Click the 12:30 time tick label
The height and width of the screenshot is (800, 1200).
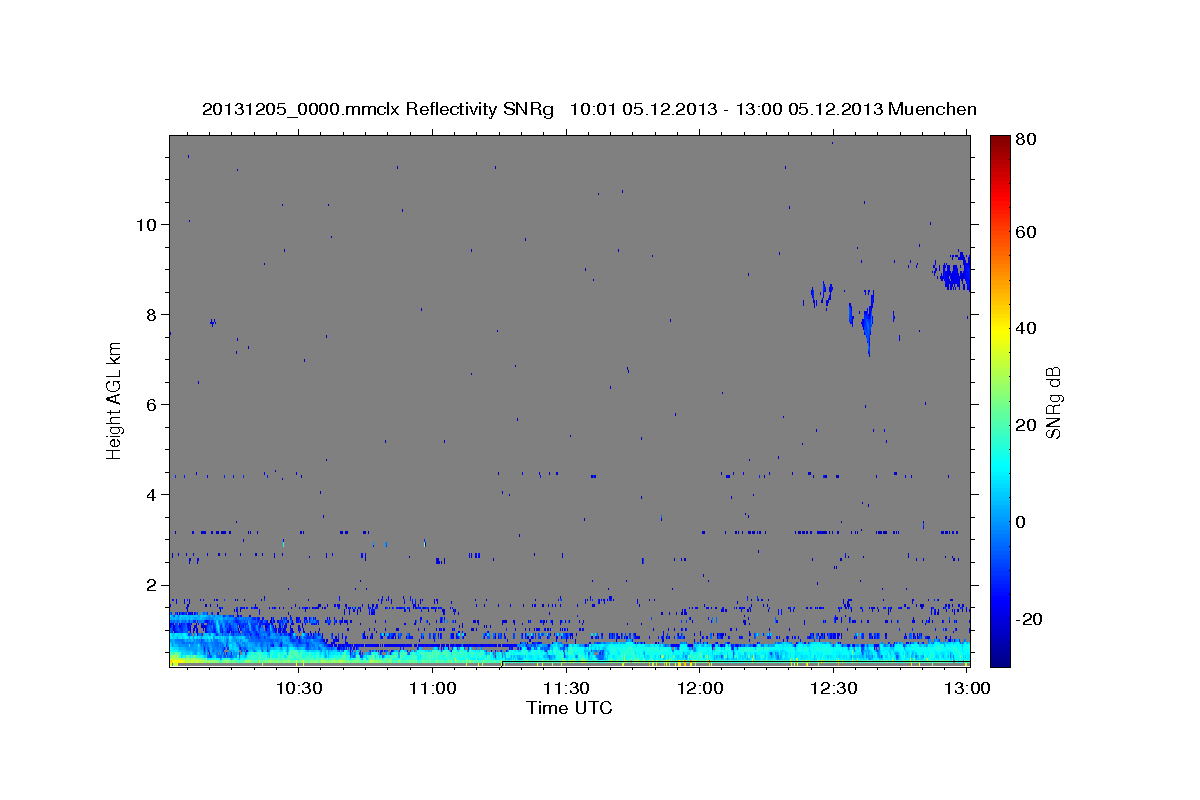(x=835, y=688)
